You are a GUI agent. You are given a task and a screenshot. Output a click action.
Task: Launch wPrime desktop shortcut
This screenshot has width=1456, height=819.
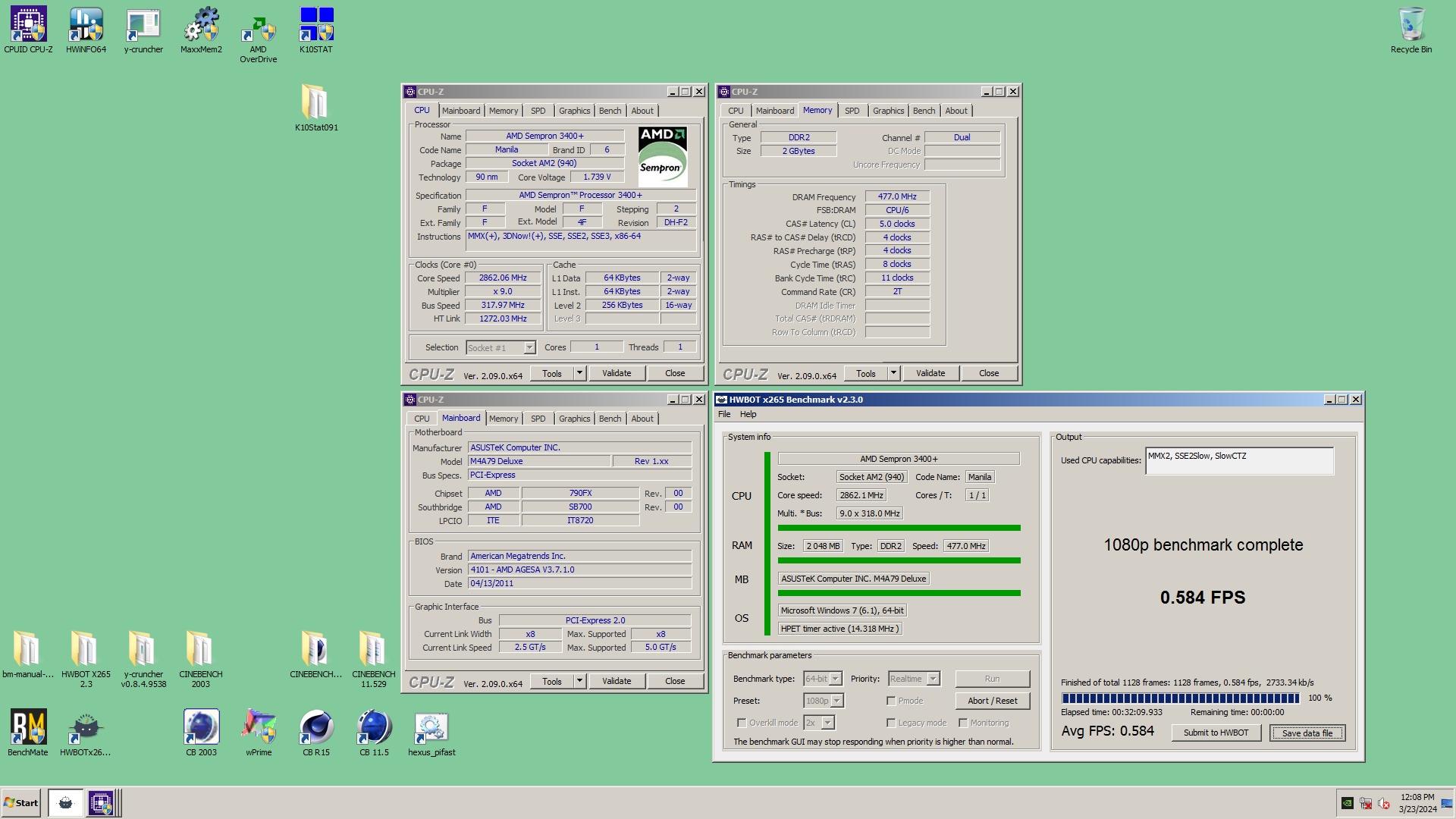[x=259, y=733]
